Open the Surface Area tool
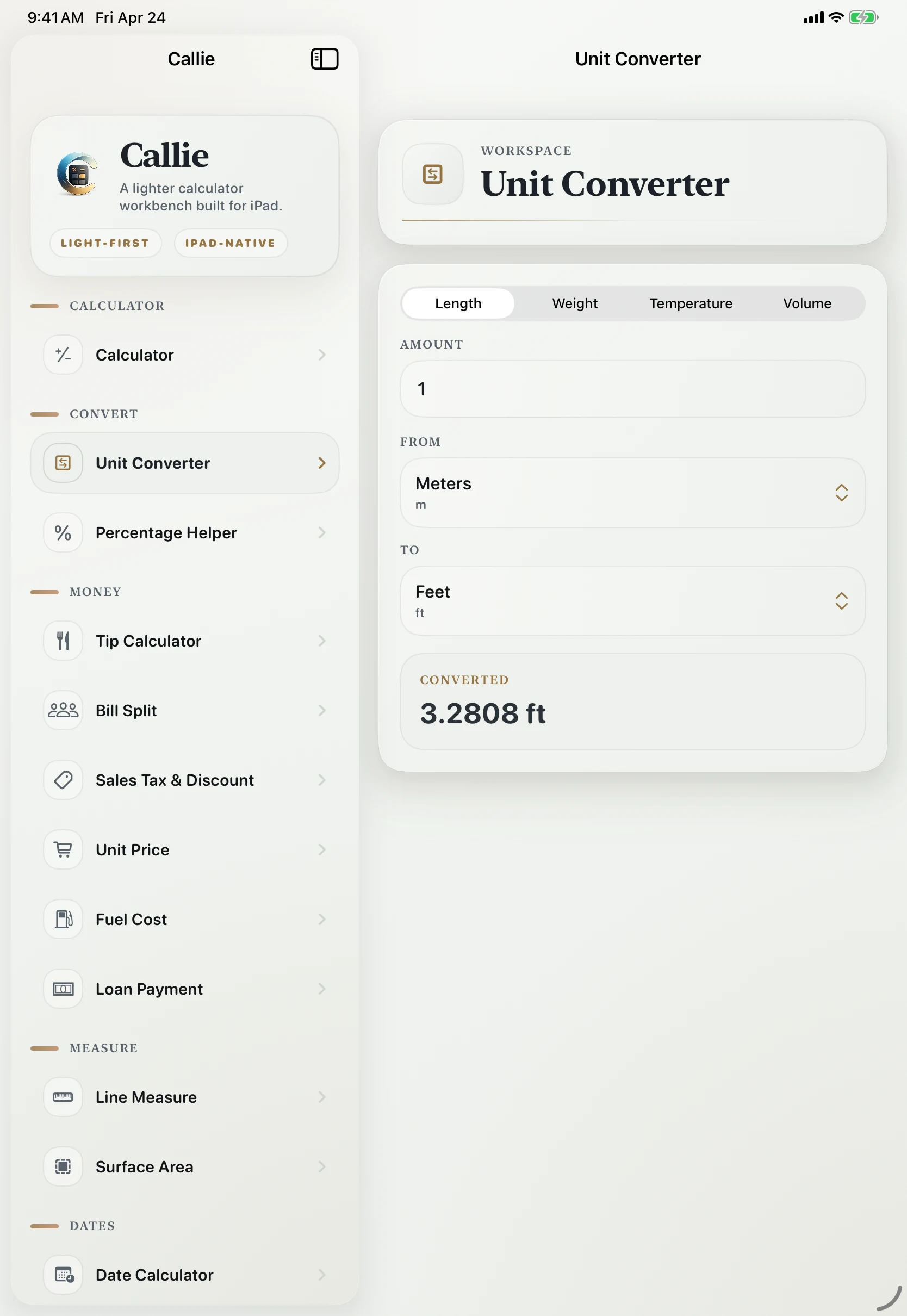This screenshot has height=1316, width=907. click(185, 1166)
